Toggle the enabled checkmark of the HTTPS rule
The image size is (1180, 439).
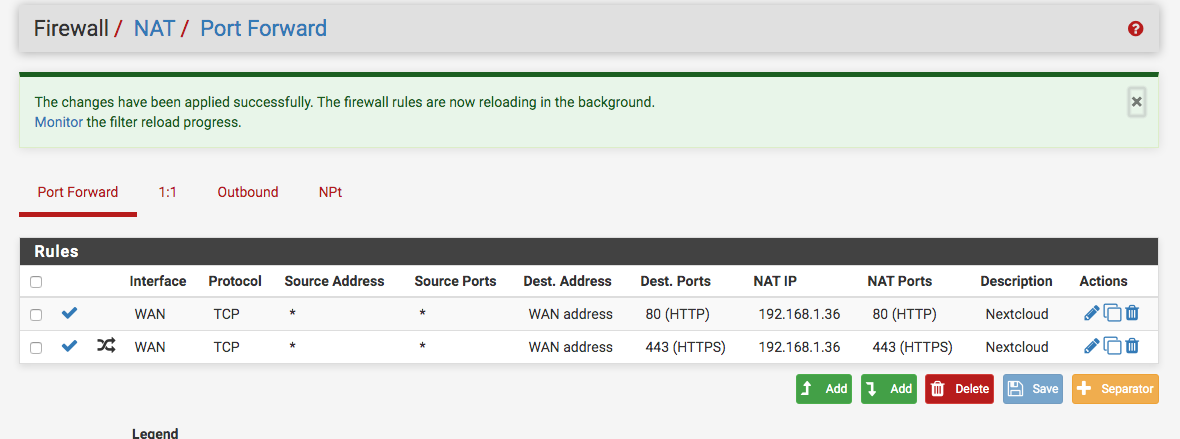coord(69,346)
